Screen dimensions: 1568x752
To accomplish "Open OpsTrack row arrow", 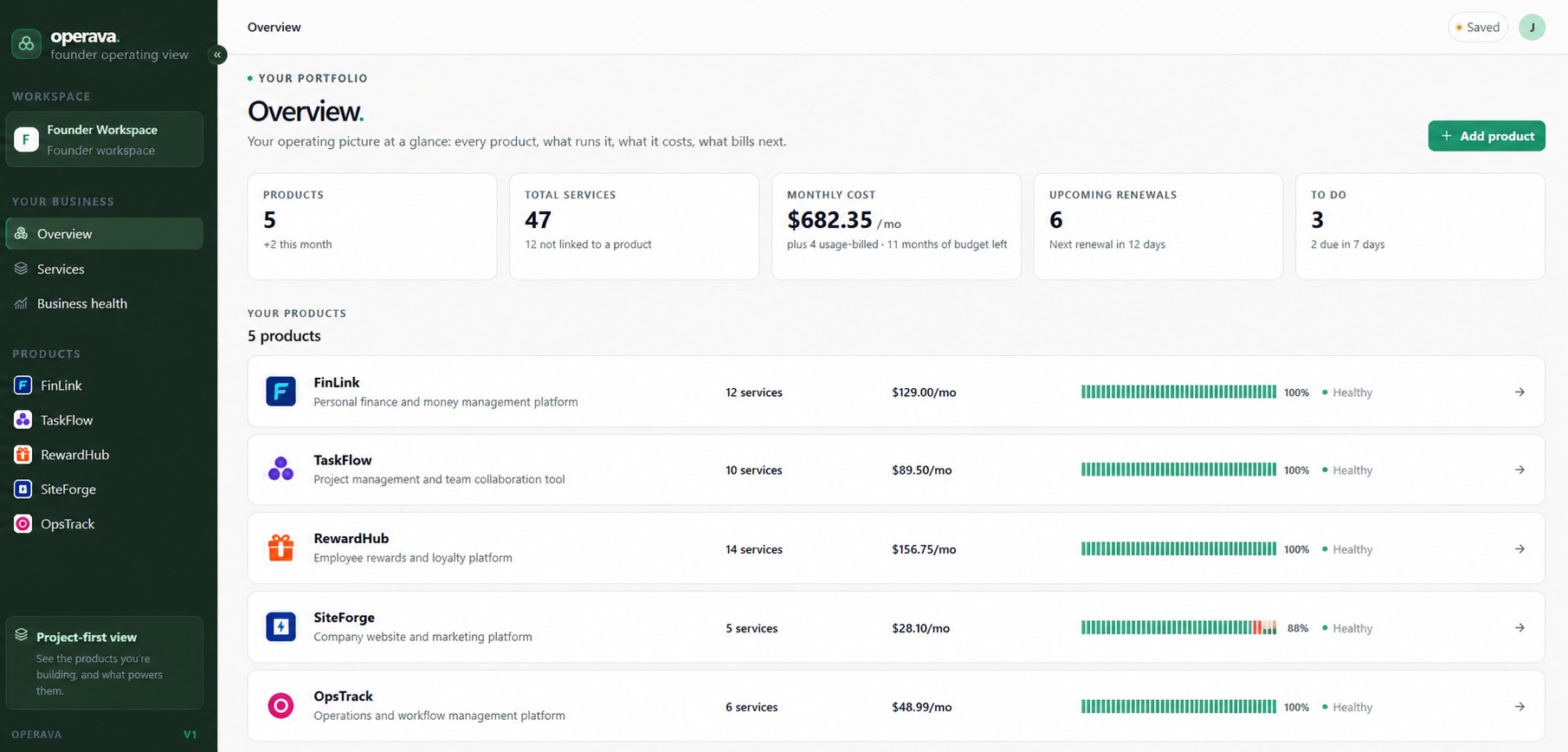I will pos(1520,707).
